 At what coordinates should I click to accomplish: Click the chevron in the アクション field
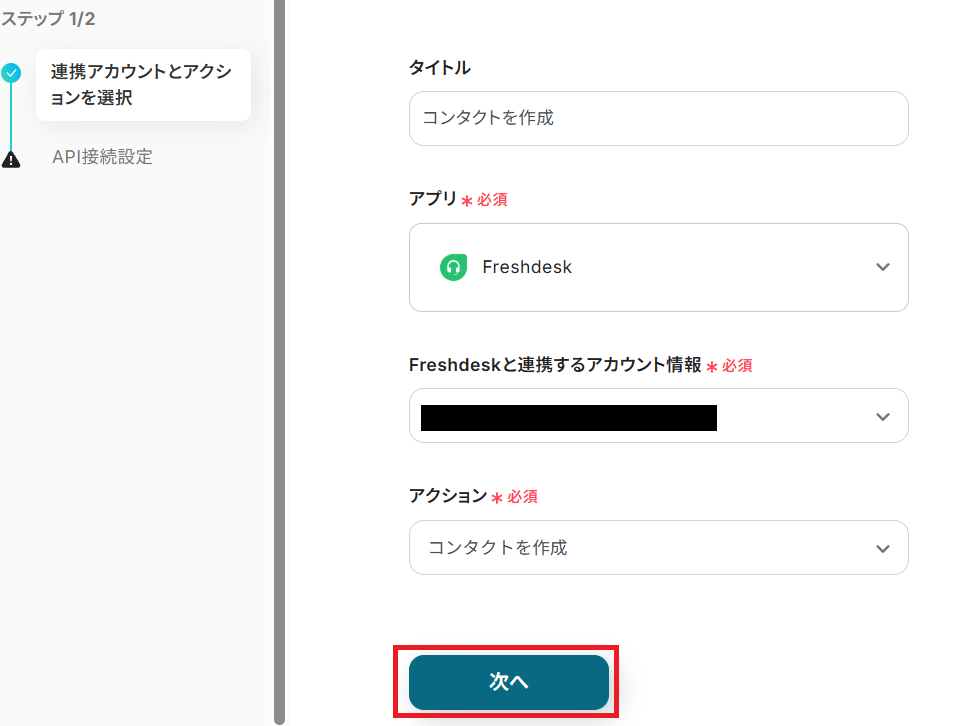pos(882,548)
